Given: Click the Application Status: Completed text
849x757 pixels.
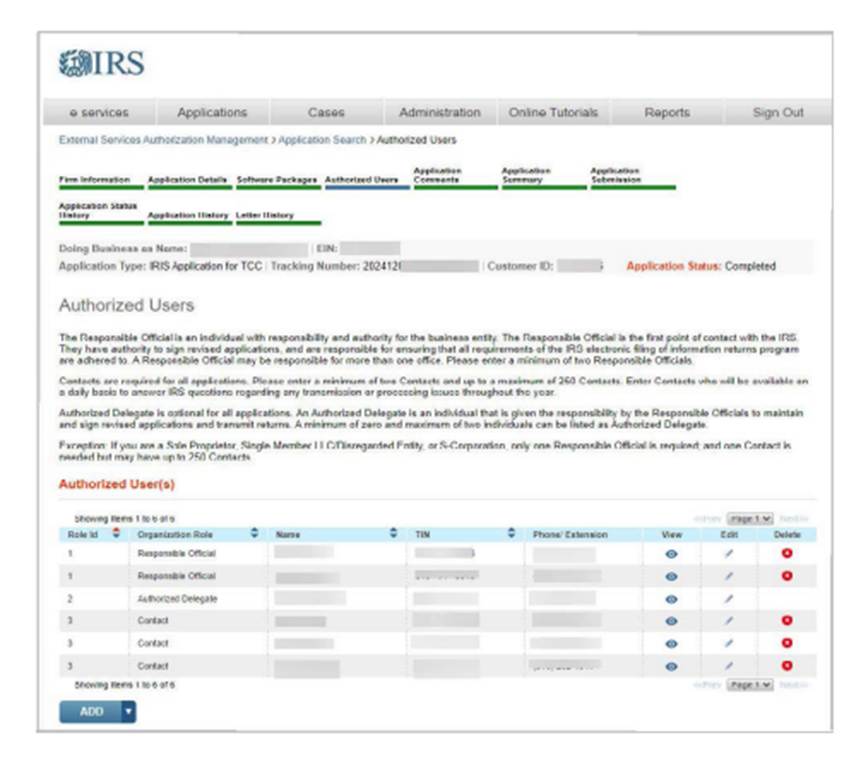Looking at the screenshot, I should (701, 266).
